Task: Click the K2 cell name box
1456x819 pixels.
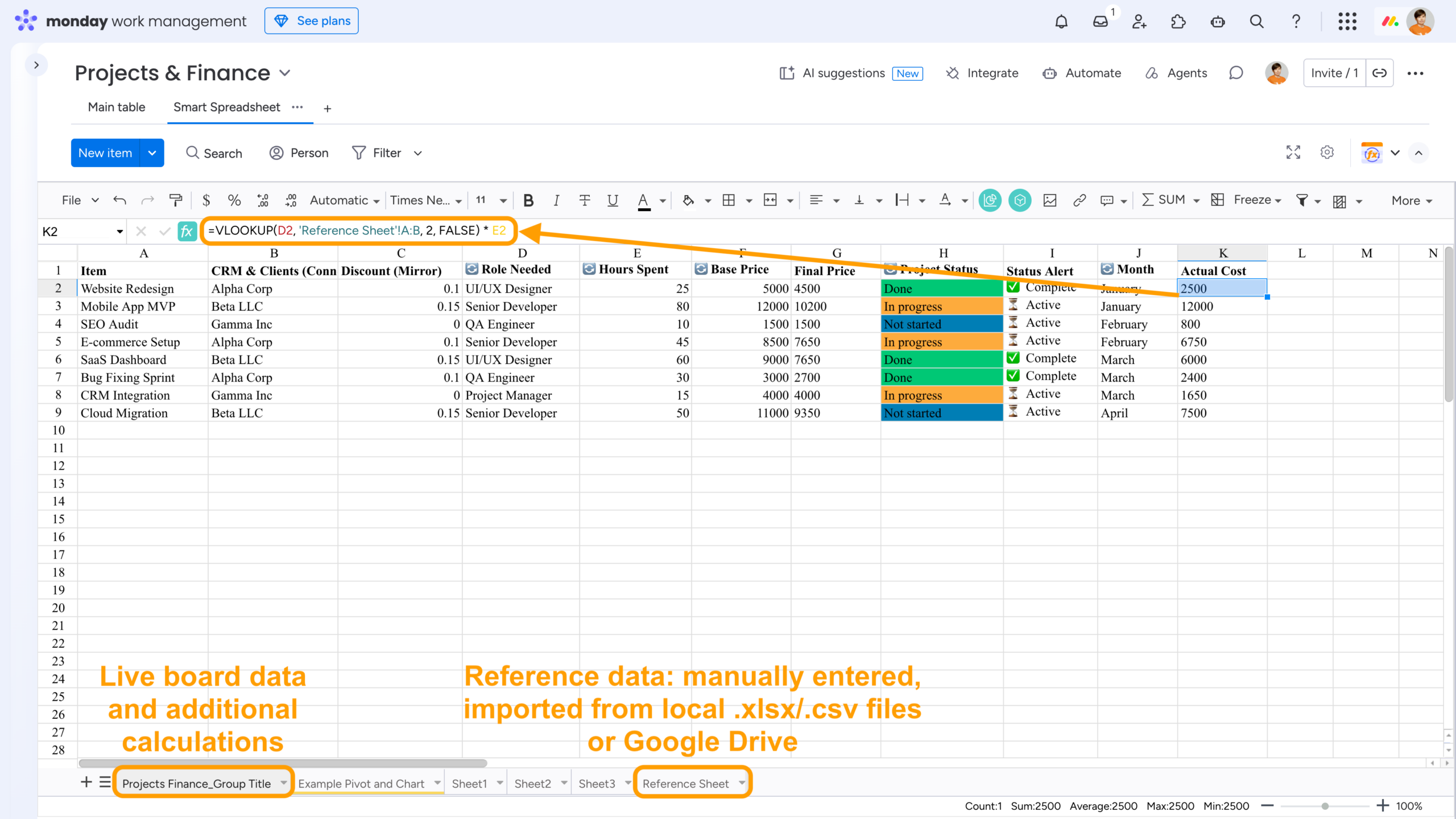Action: tap(83, 231)
